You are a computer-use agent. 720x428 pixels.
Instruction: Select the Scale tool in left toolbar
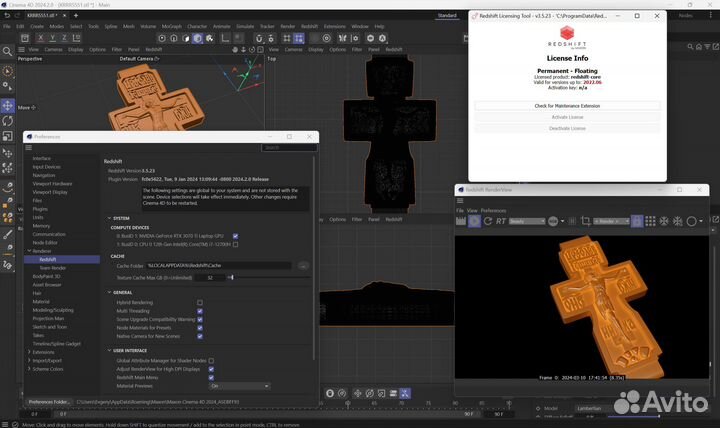[8, 136]
